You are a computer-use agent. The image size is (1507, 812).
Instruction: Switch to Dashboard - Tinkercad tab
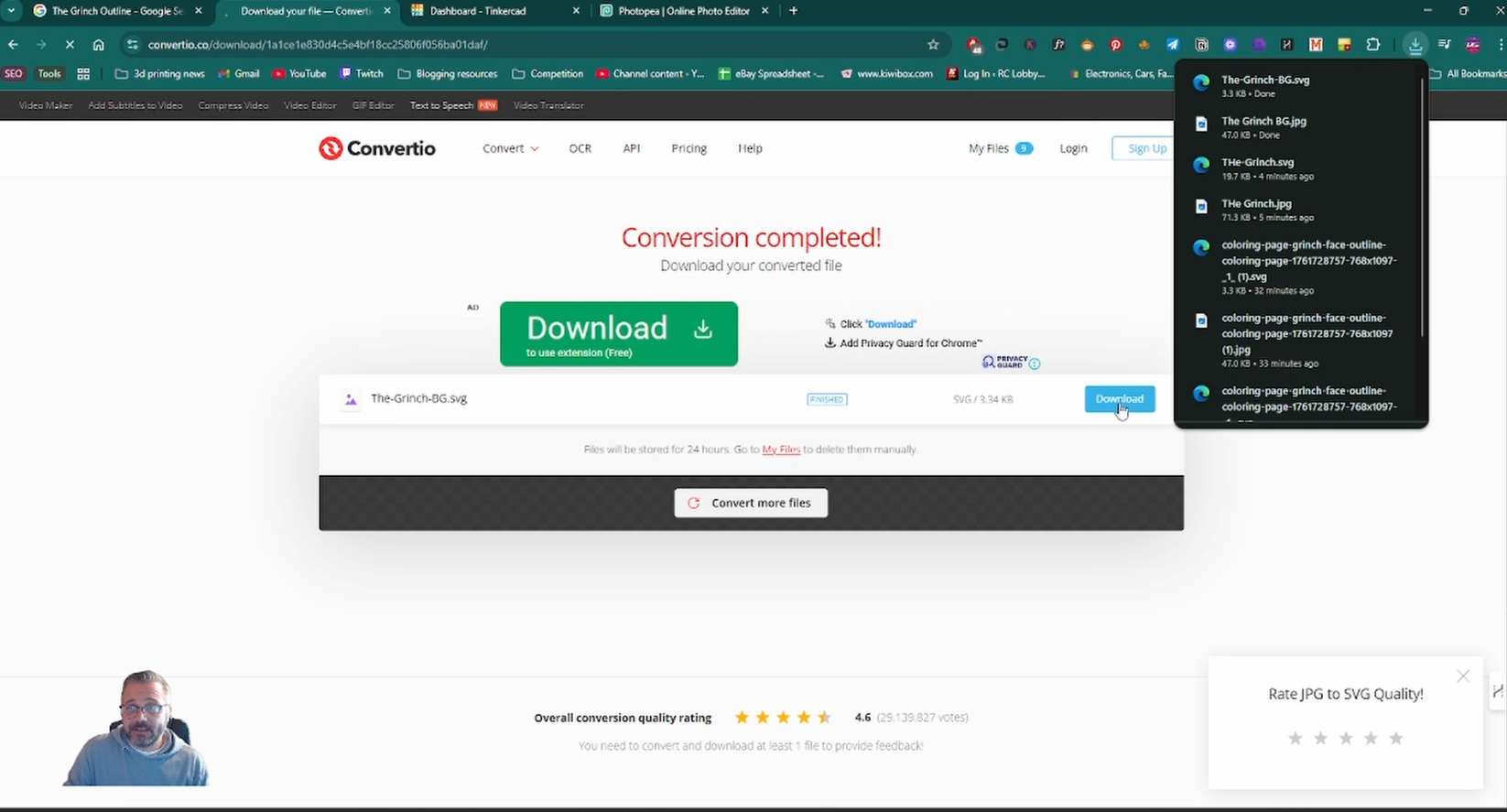[495, 11]
